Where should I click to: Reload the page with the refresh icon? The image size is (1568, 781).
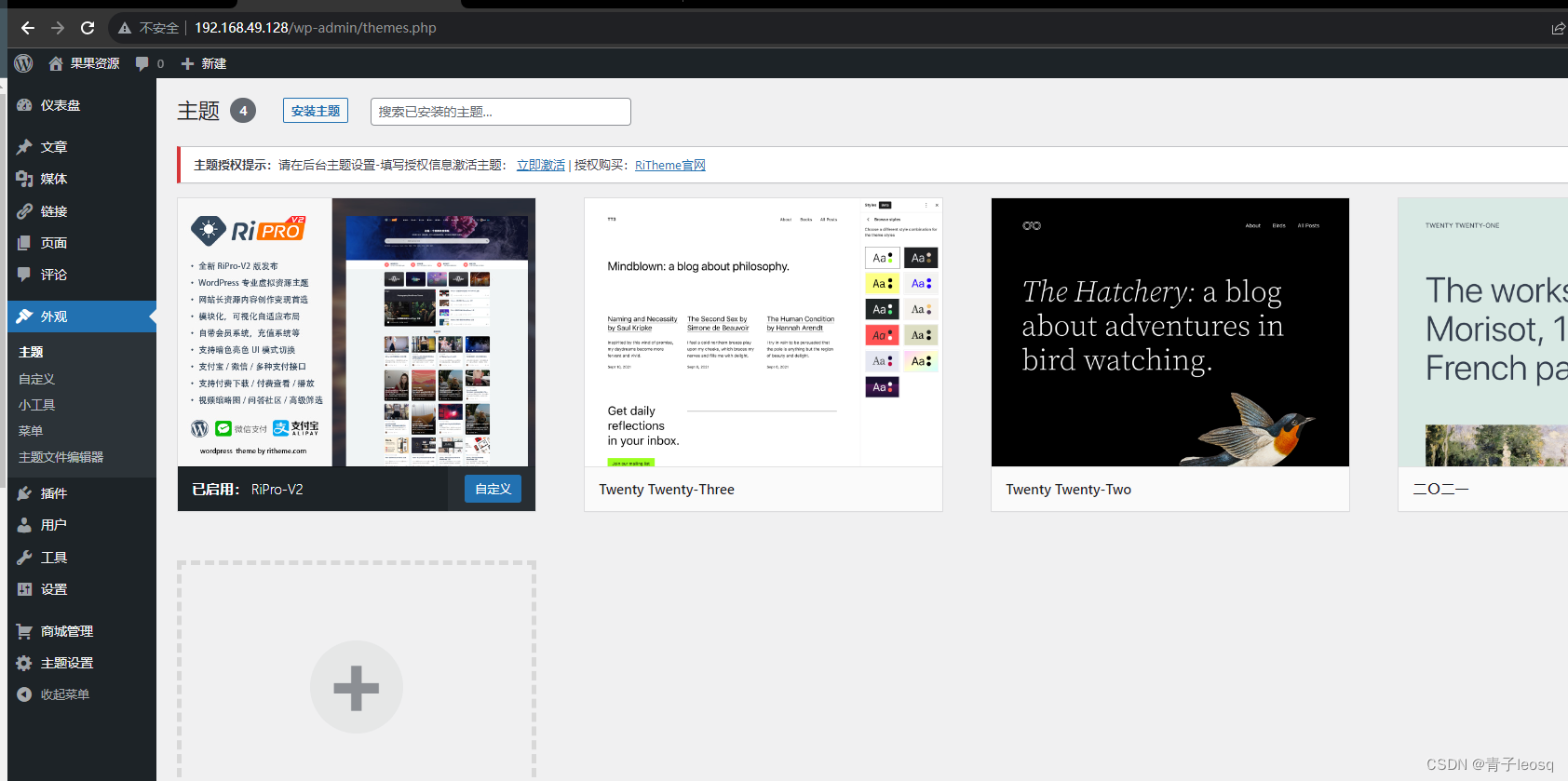(88, 28)
